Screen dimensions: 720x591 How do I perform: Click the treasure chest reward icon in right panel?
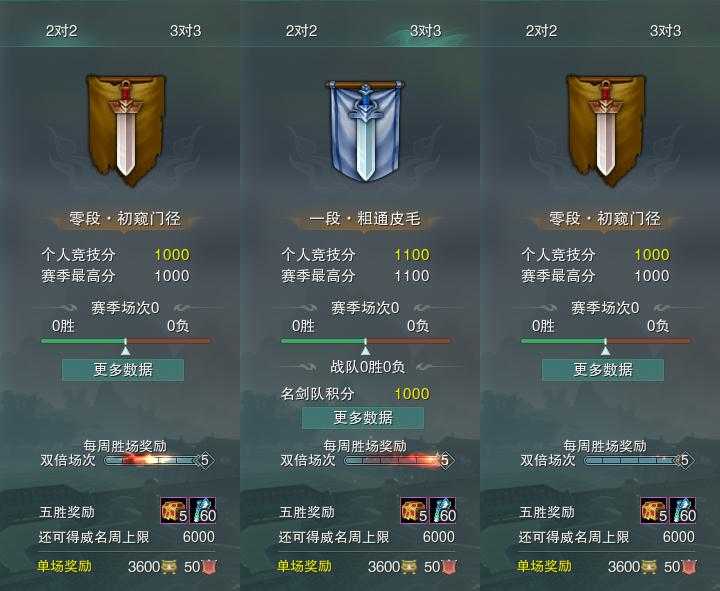pyautogui.click(x=654, y=511)
